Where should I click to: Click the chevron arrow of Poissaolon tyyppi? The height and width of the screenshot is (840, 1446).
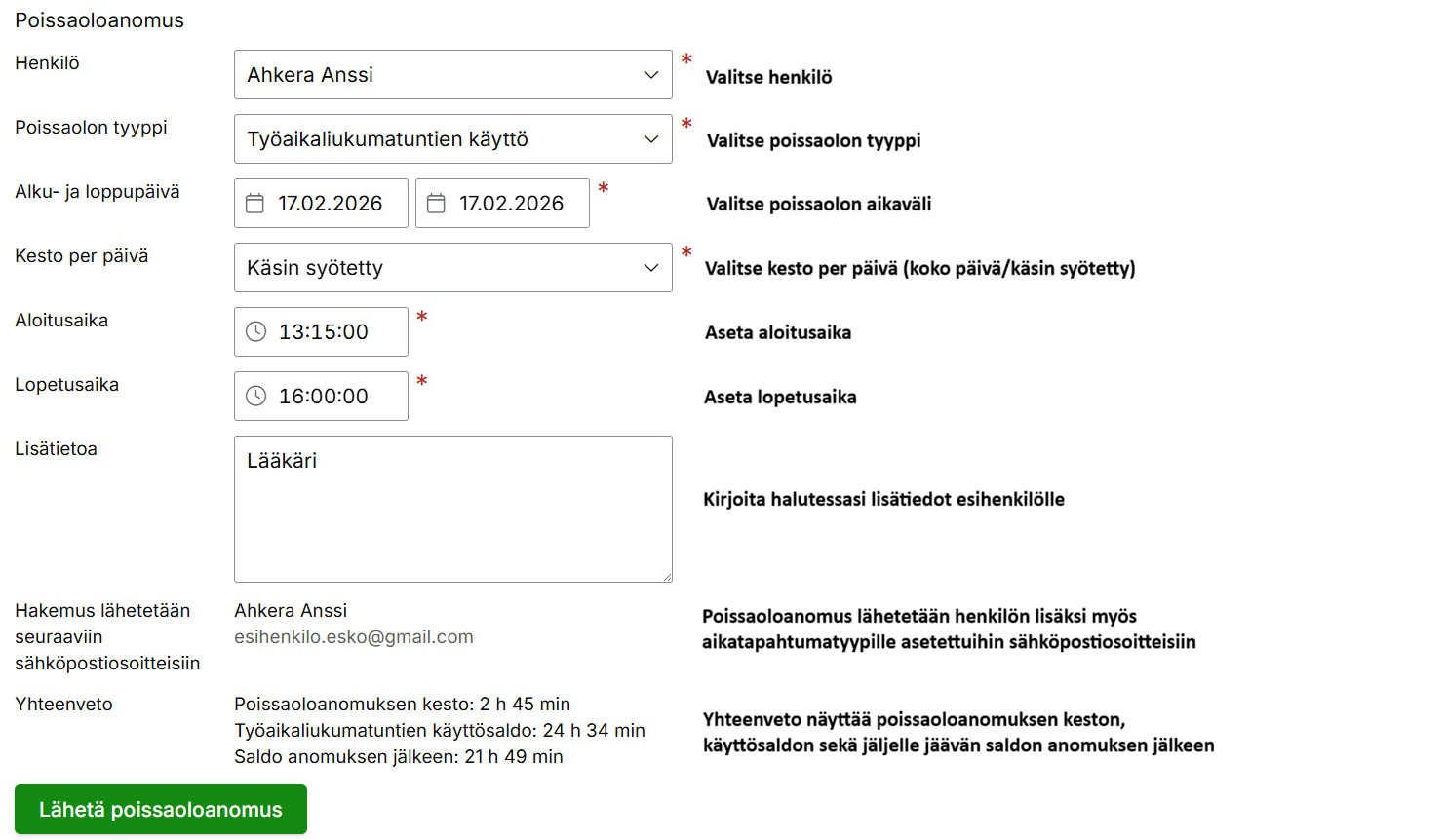pos(651,139)
